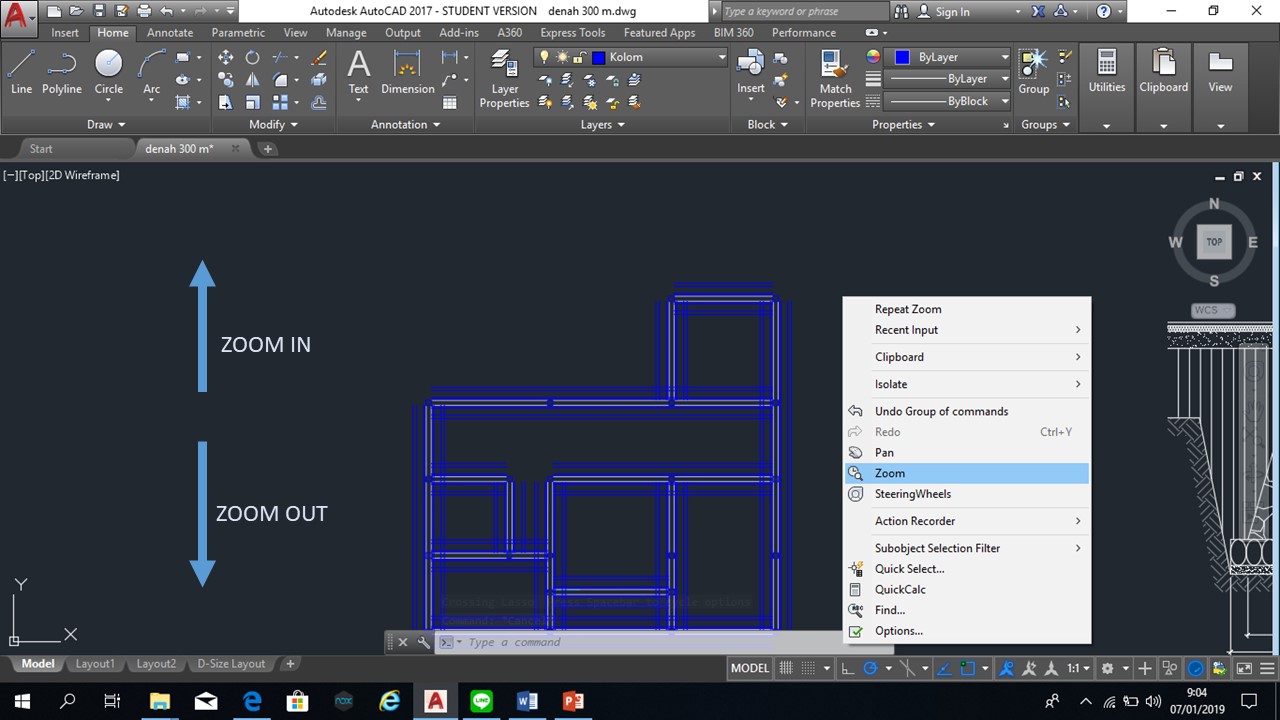Click Options in the context menu

tap(897, 630)
